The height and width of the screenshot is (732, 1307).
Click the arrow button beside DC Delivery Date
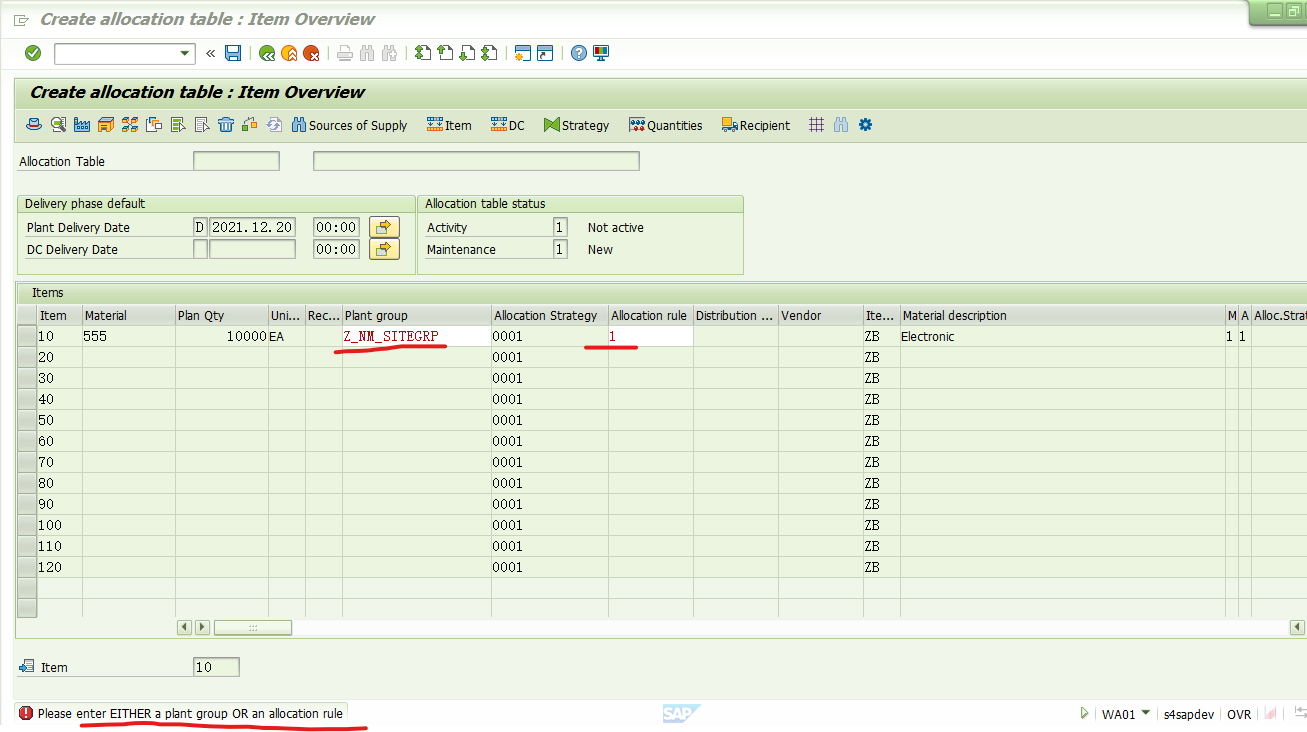click(x=384, y=249)
